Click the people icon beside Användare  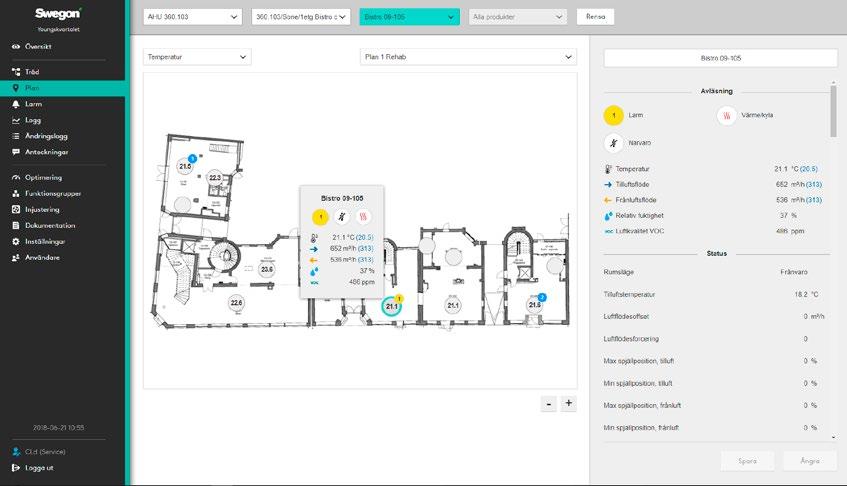pos(16,258)
